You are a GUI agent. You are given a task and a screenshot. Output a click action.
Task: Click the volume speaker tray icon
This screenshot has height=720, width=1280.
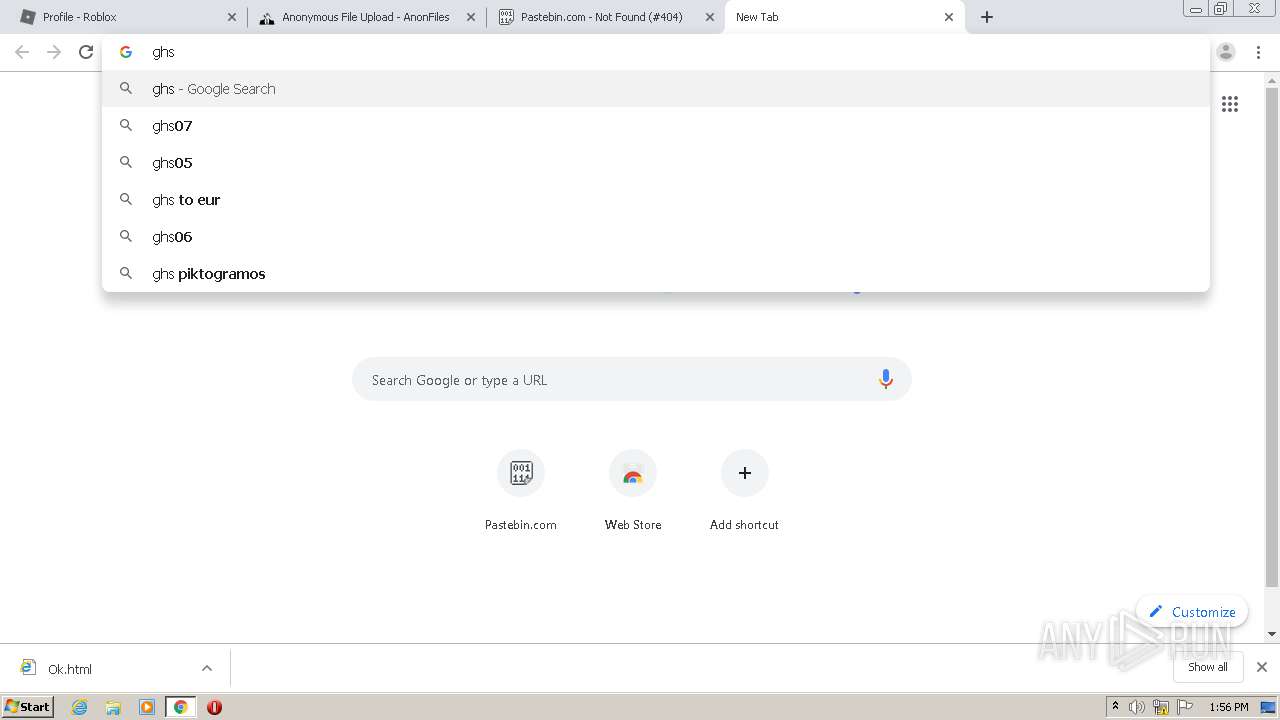point(1137,707)
